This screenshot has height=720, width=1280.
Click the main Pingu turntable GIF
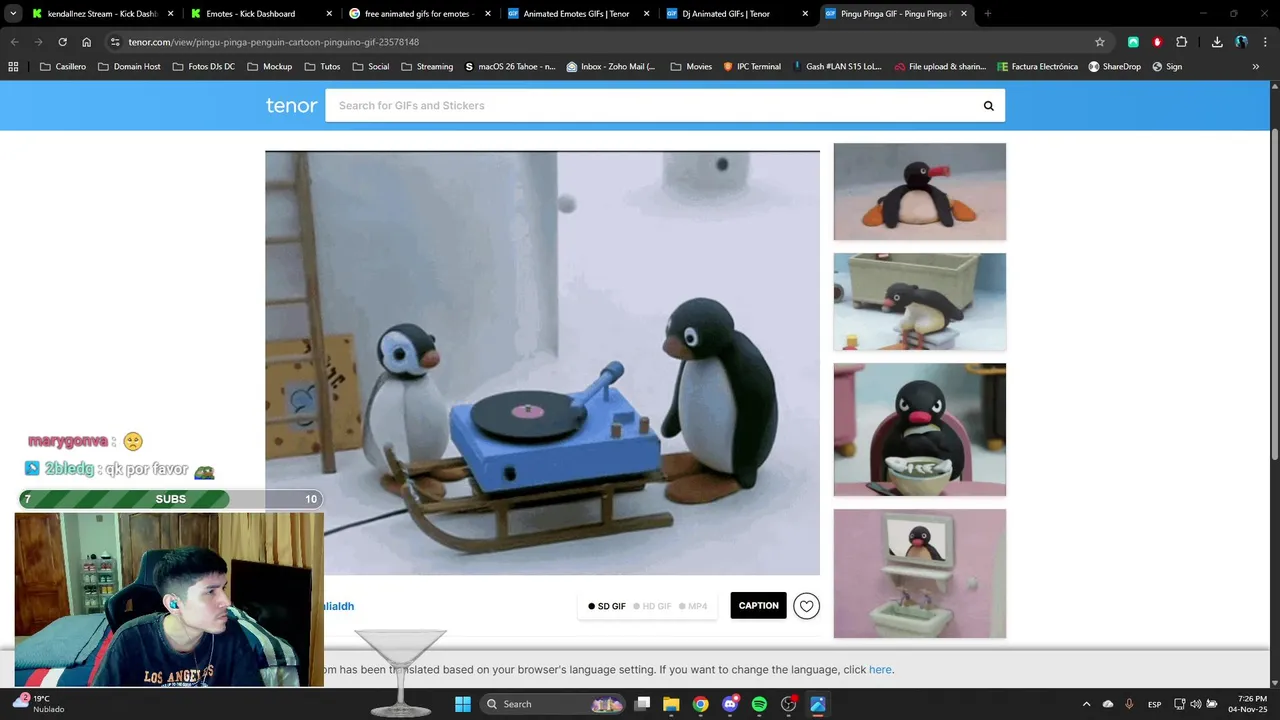(x=542, y=363)
